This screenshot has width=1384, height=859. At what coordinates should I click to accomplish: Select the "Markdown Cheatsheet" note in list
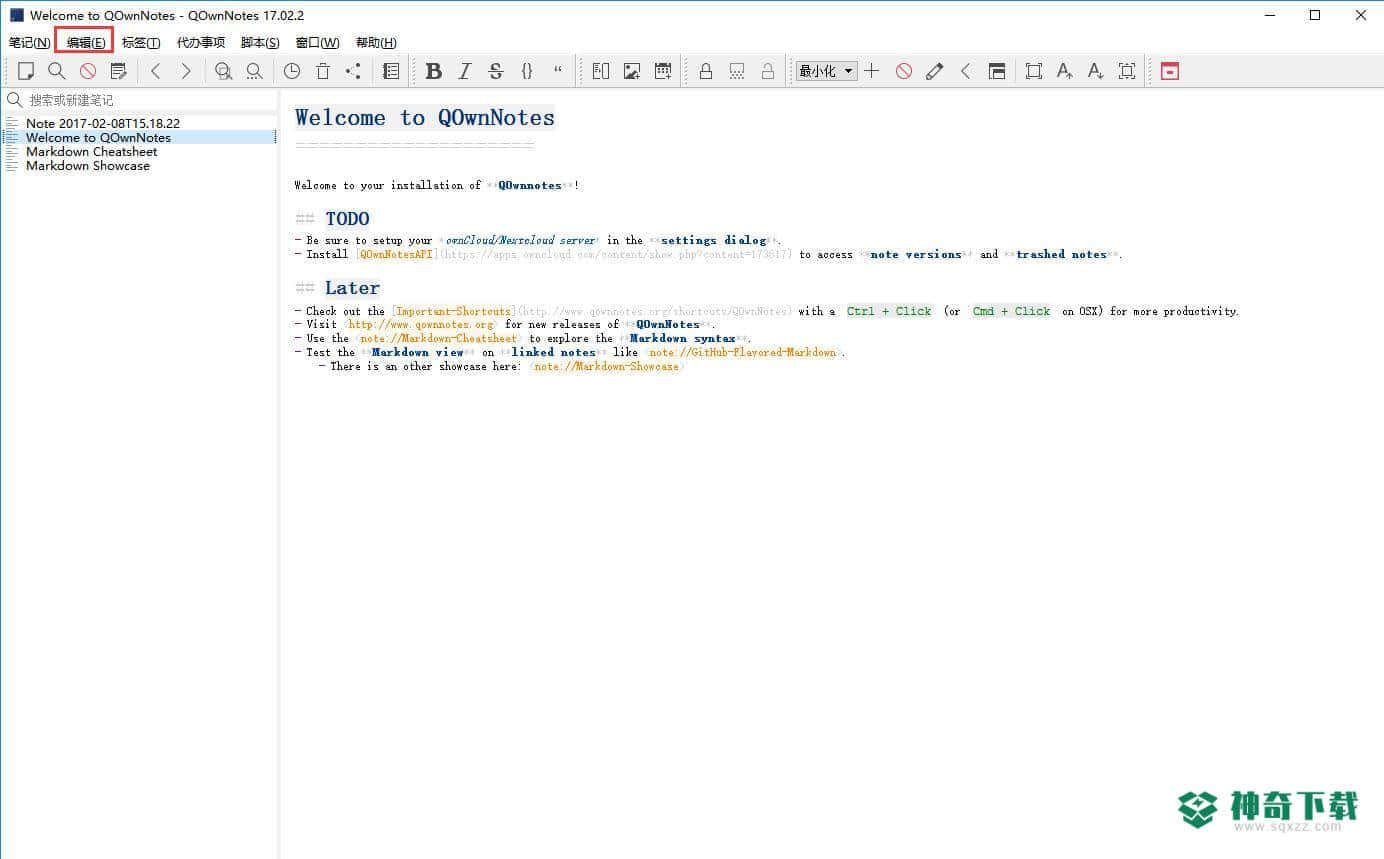tap(91, 151)
